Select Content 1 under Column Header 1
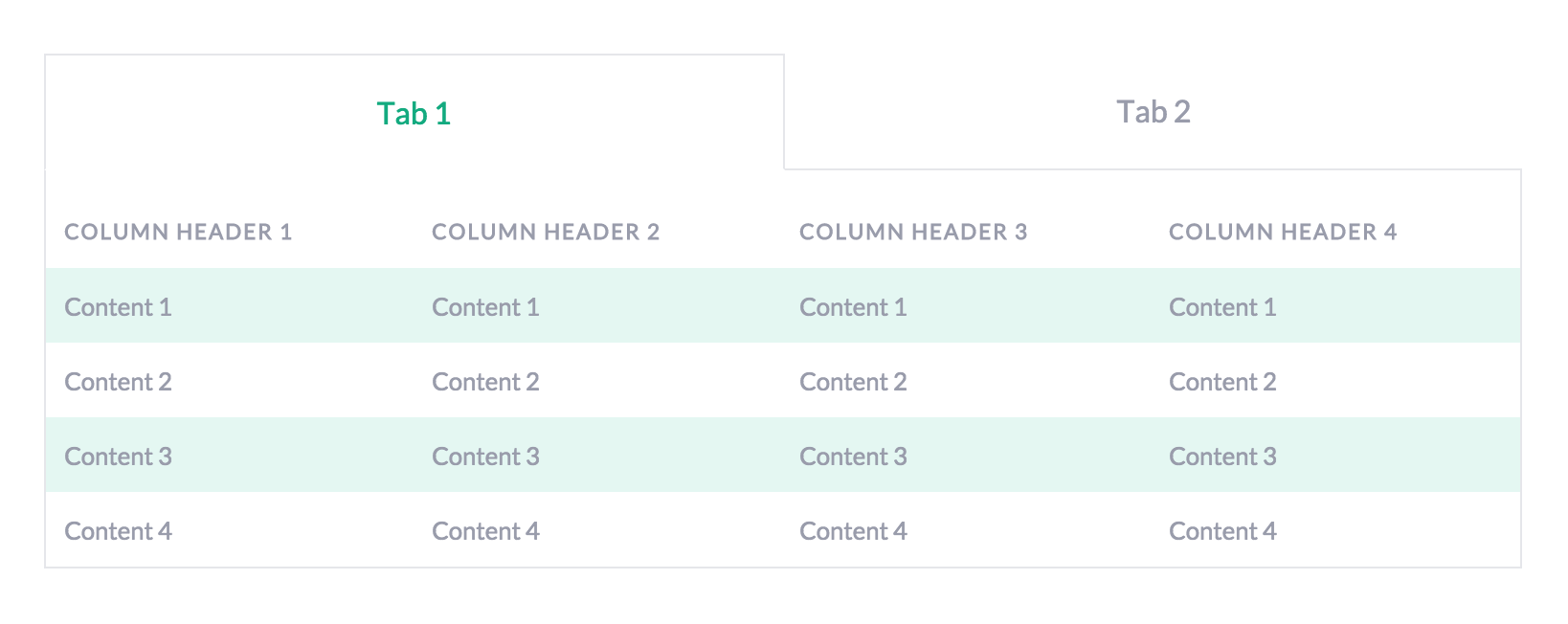Viewport: 1568px width, 624px height. 118,306
